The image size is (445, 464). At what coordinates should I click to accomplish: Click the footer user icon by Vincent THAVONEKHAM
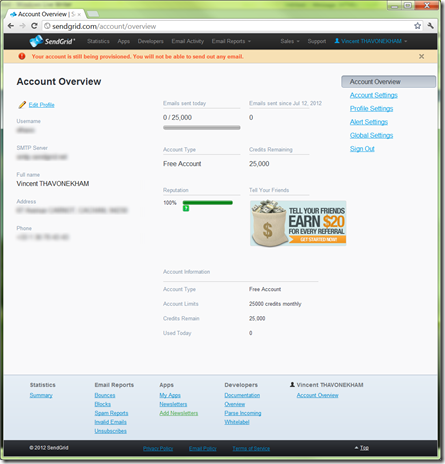click(292, 385)
